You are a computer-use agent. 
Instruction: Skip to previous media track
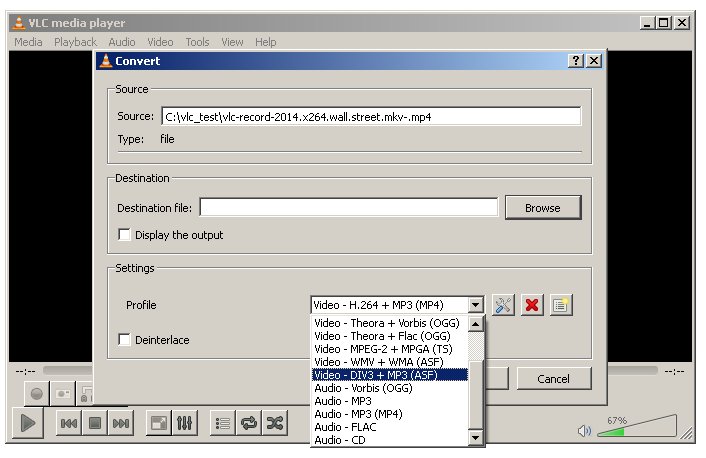click(x=68, y=423)
